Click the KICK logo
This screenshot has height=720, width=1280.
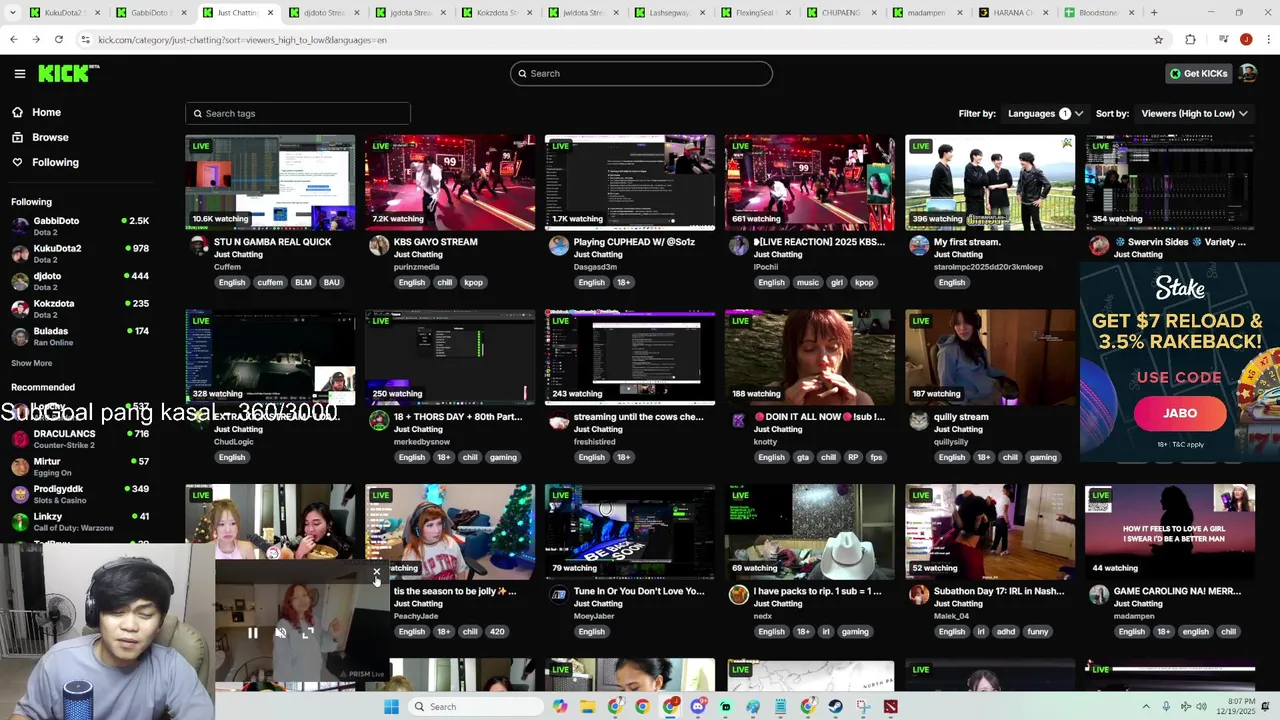[68, 73]
